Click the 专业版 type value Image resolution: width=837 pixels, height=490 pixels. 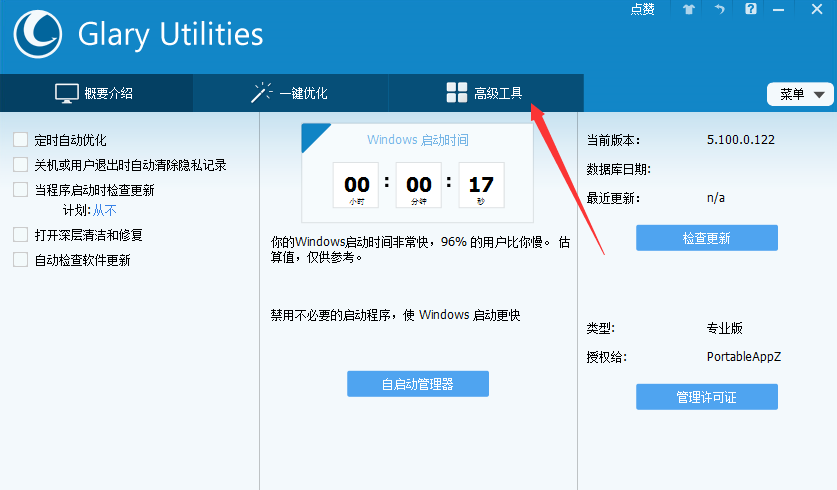[x=724, y=328]
